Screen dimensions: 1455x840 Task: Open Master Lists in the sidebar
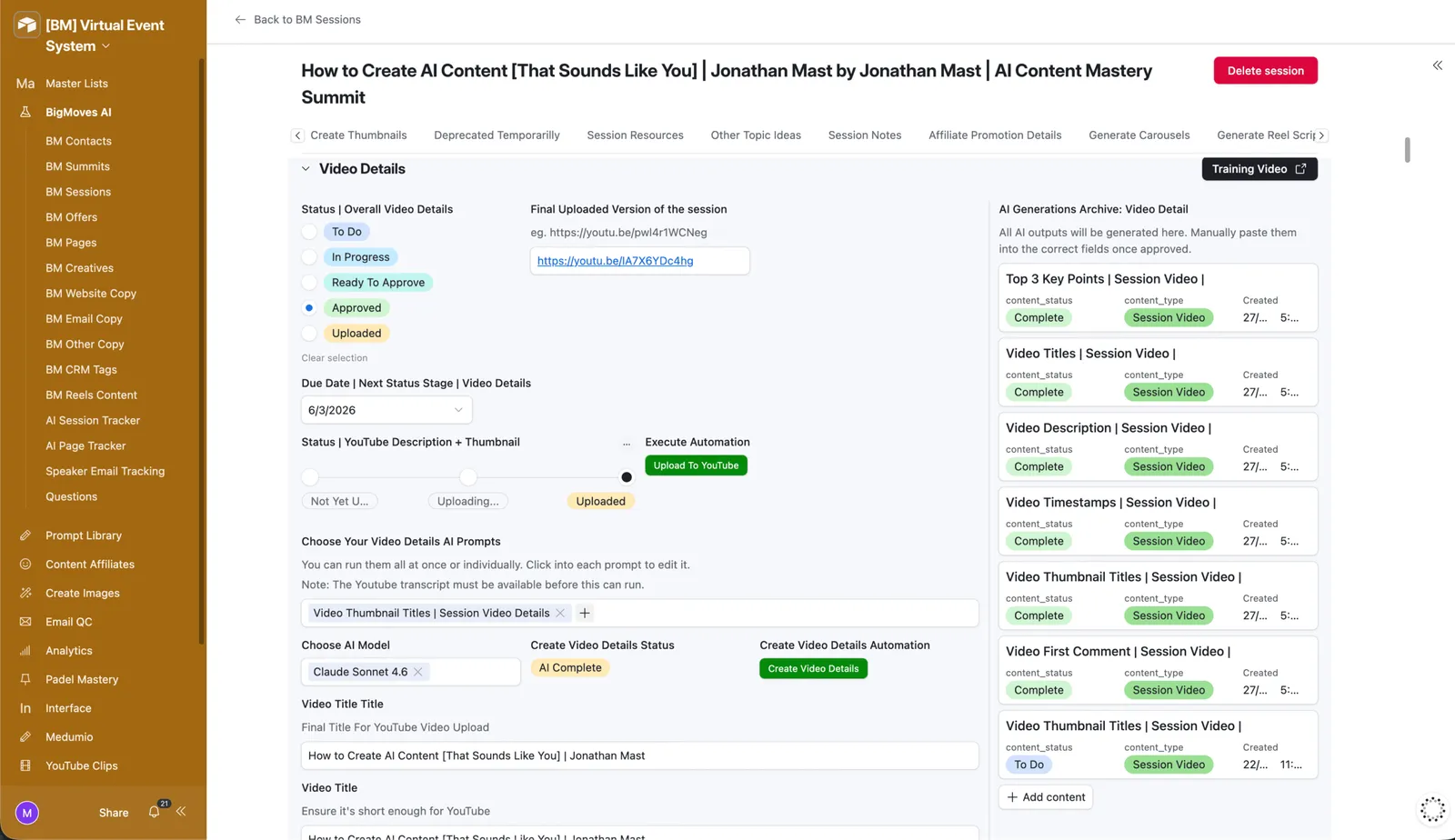pyautogui.click(x=76, y=84)
